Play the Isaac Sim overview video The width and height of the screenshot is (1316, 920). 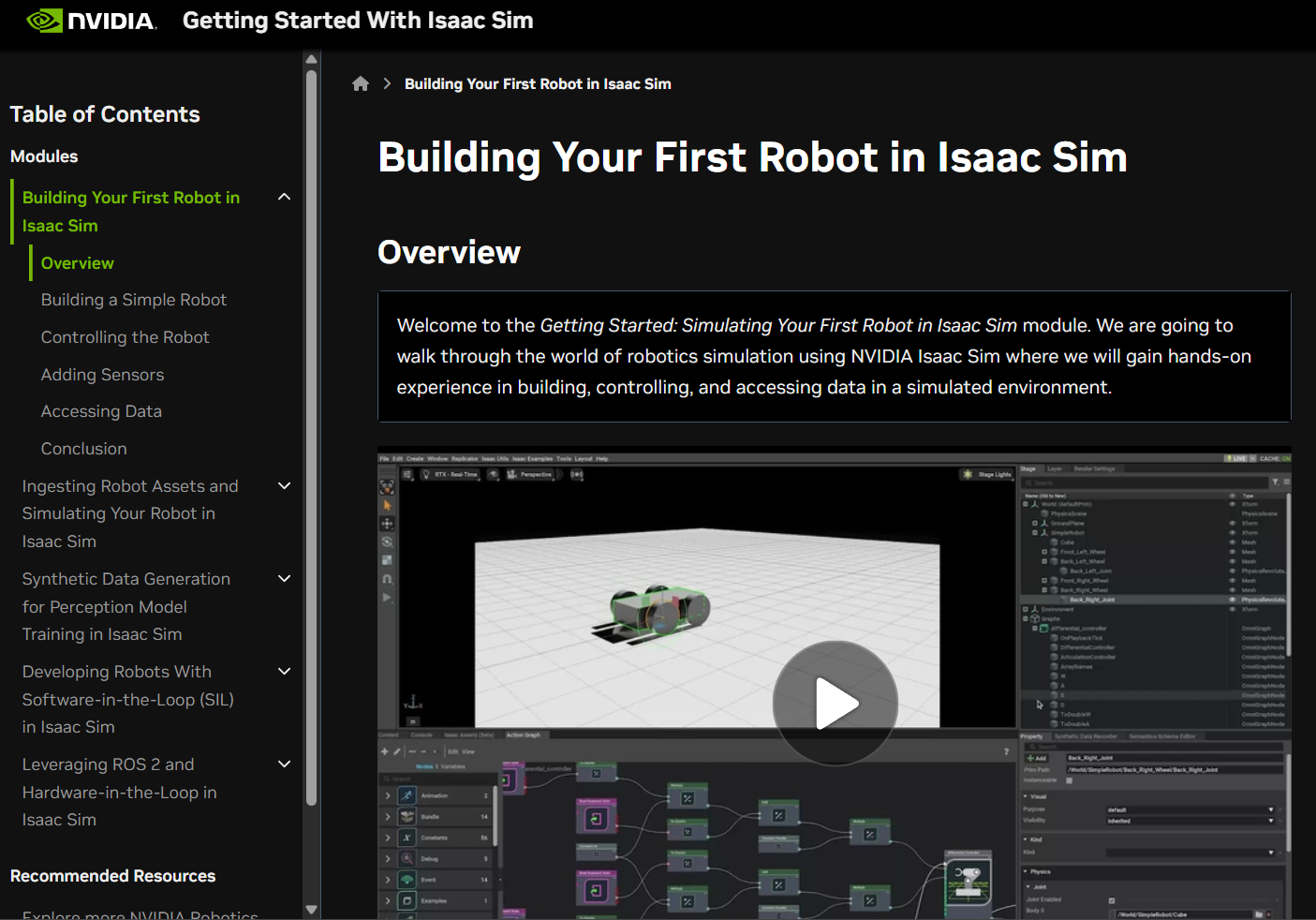(835, 703)
